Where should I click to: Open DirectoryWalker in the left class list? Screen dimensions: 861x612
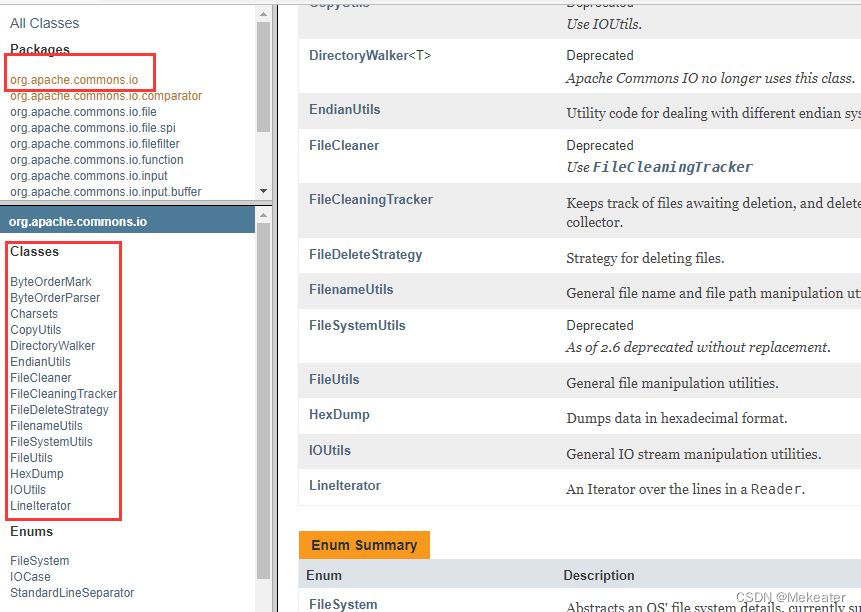click(53, 346)
